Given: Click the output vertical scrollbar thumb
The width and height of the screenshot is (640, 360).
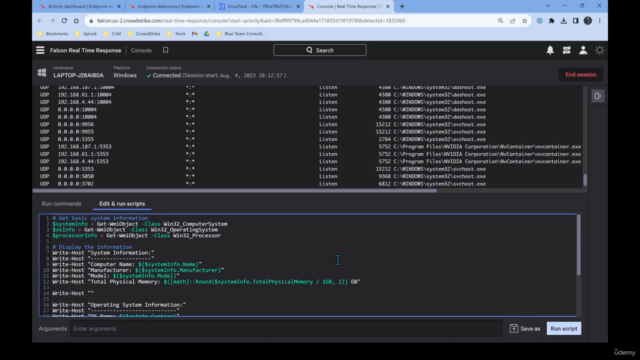Looking at the screenshot, I should pyautogui.click(x=585, y=180).
